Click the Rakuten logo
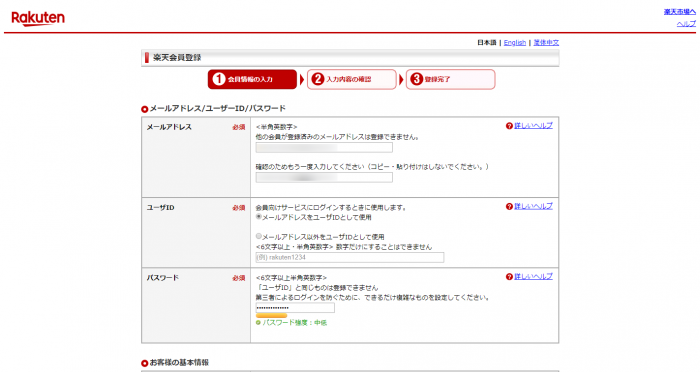 pos(38,18)
